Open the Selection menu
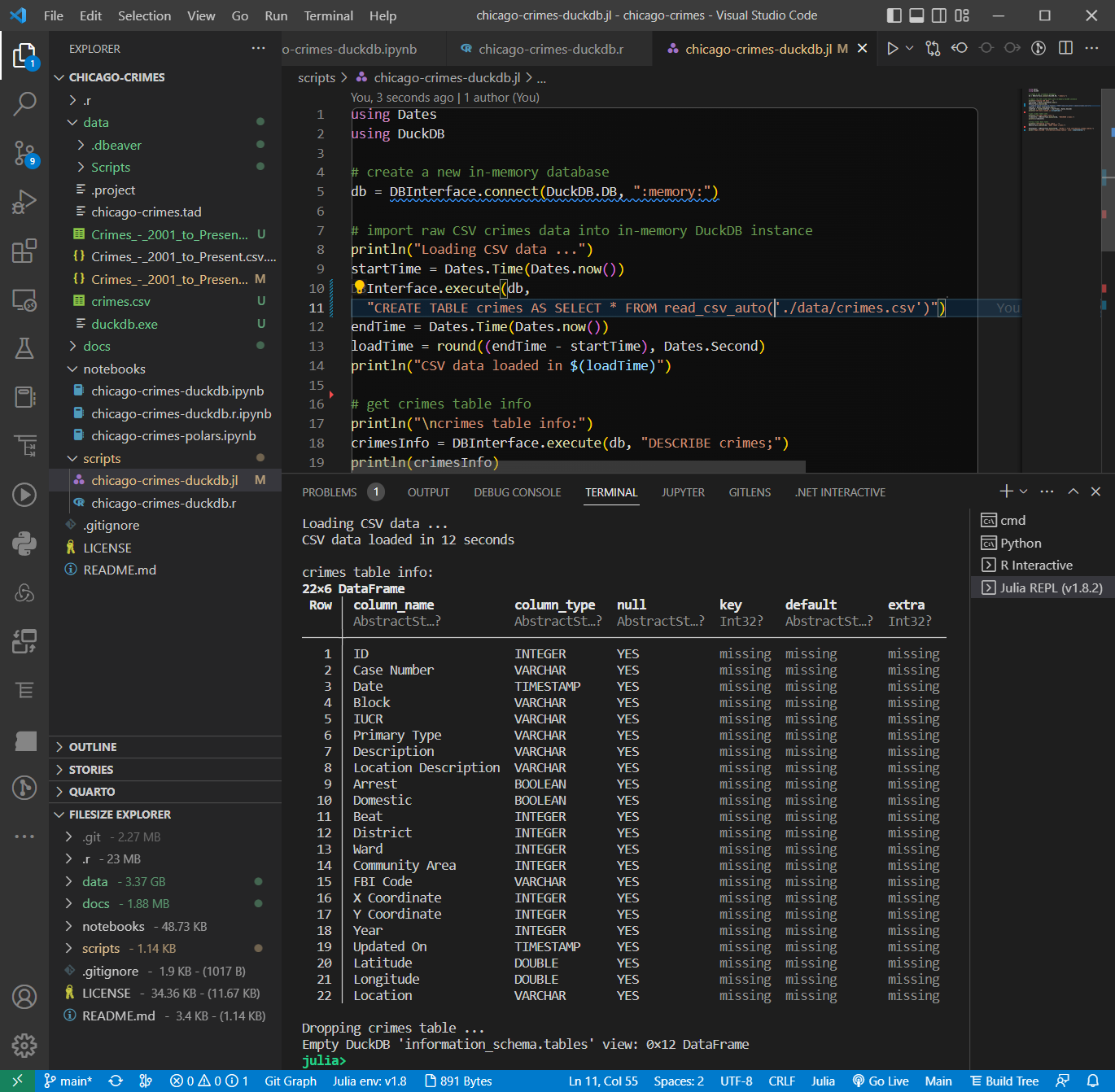The height and width of the screenshot is (1092, 1115). pos(144,15)
